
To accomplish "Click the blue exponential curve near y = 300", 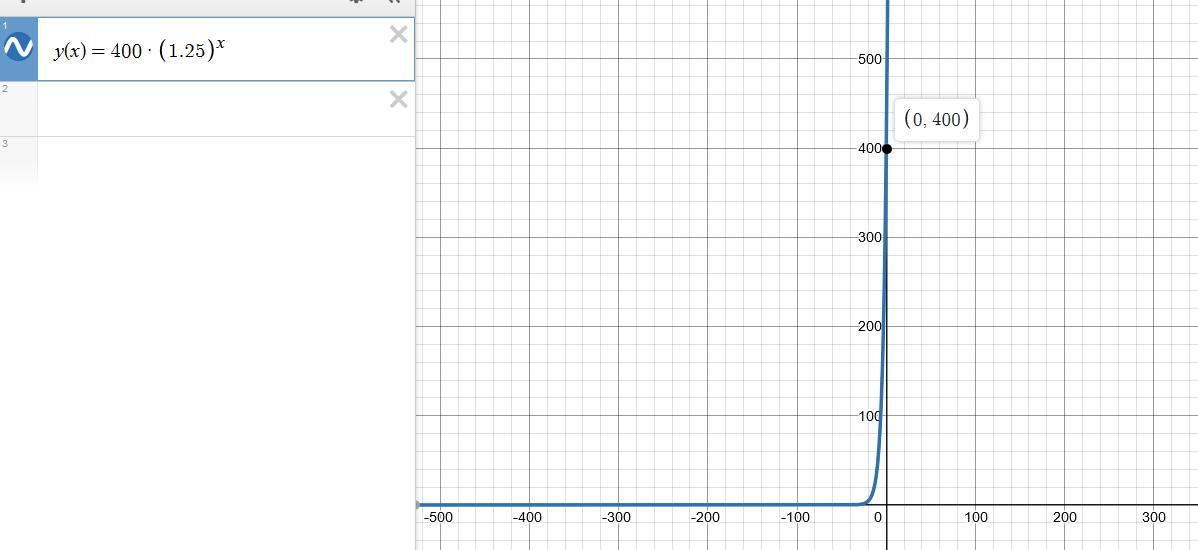I will click(x=884, y=238).
